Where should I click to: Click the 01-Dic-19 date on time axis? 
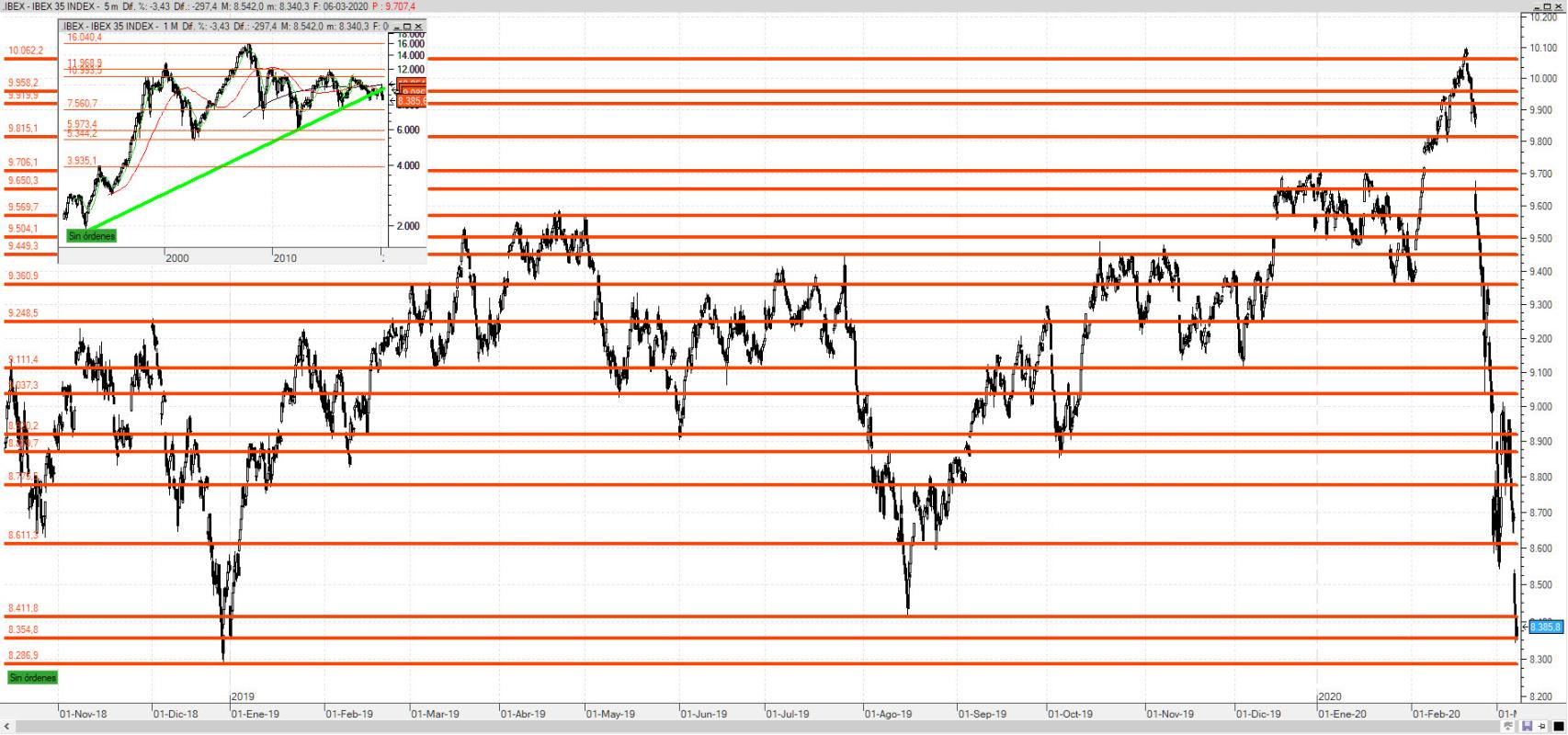(x=1258, y=713)
